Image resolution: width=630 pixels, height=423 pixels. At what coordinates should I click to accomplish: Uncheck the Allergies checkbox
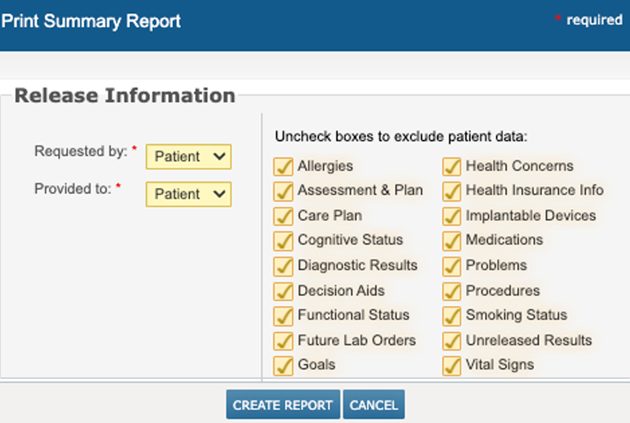(282, 166)
